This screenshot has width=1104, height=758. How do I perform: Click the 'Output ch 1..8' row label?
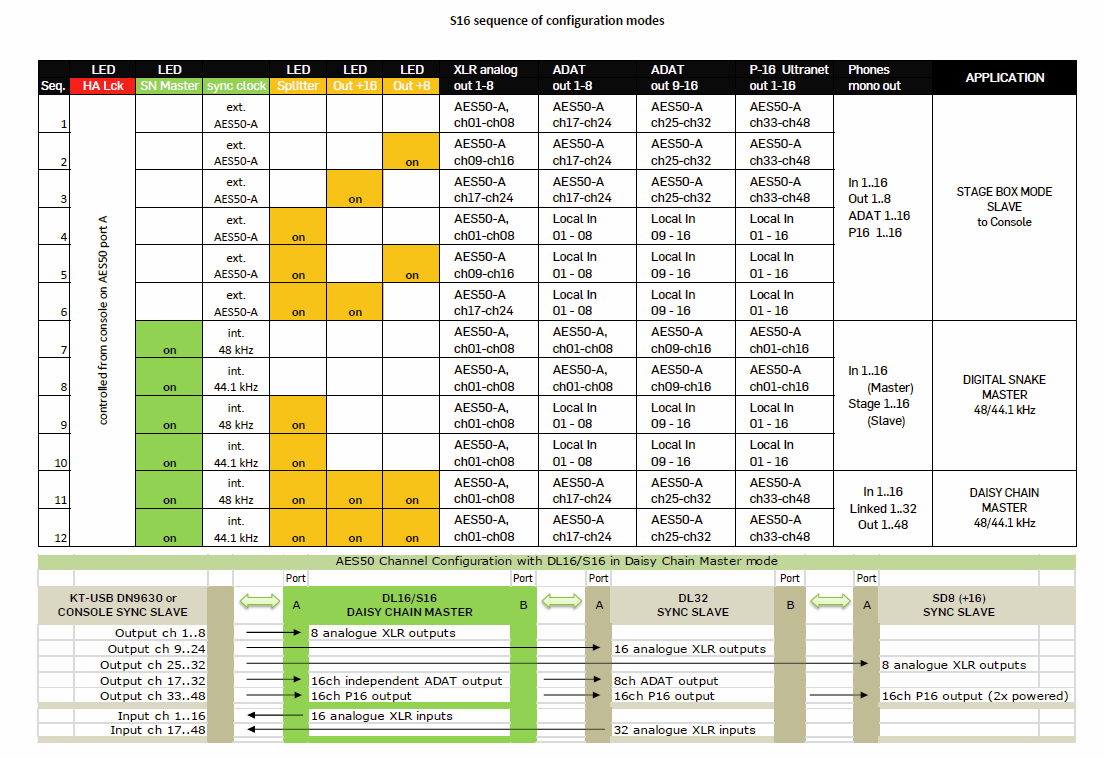160,633
